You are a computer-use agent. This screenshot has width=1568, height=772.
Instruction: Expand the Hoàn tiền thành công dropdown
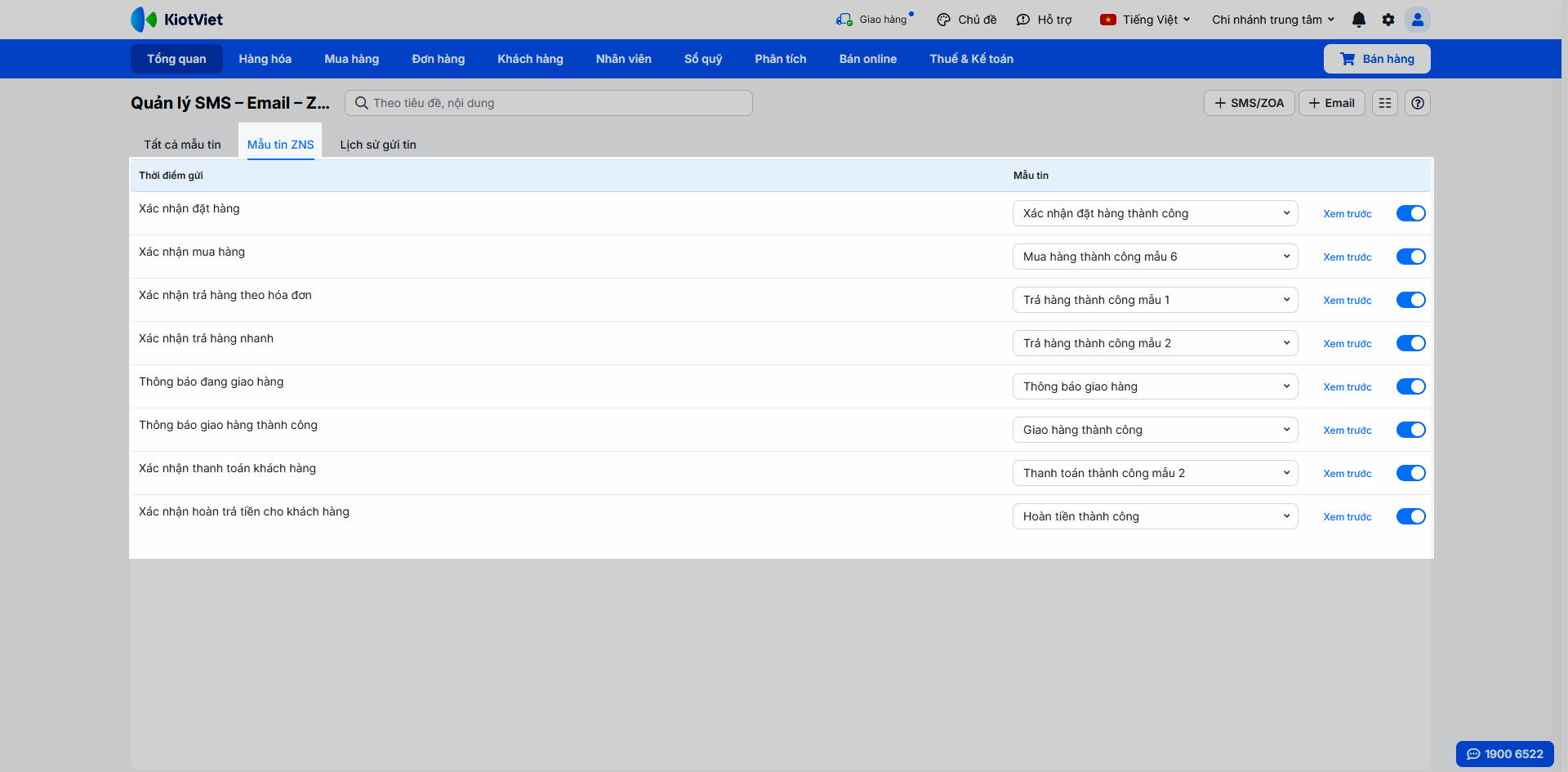pyautogui.click(x=1155, y=516)
